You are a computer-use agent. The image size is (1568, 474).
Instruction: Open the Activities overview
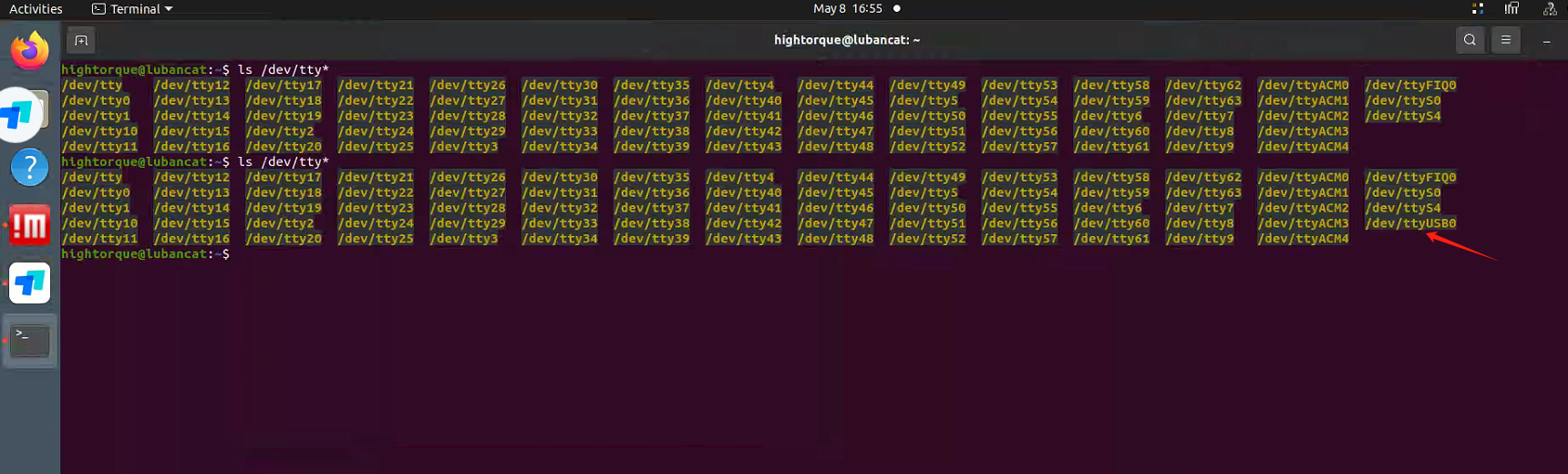(x=36, y=8)
